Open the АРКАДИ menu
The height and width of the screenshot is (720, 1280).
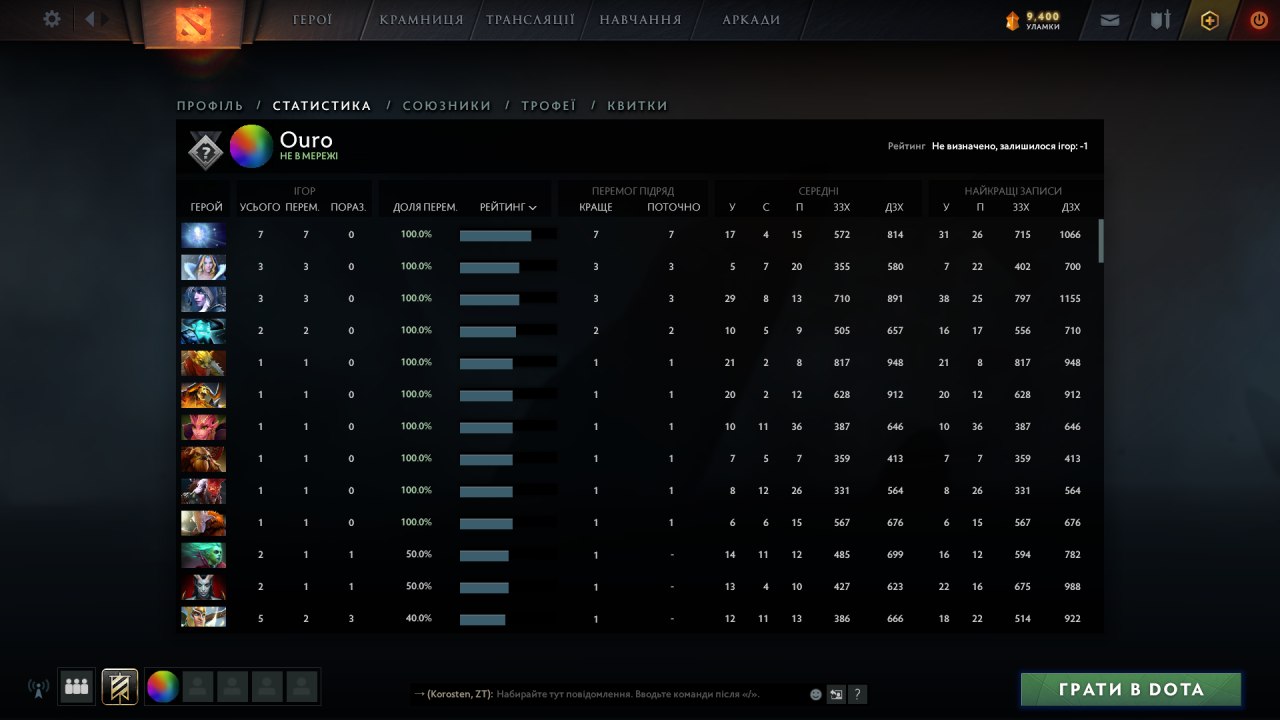pos(751,19)
